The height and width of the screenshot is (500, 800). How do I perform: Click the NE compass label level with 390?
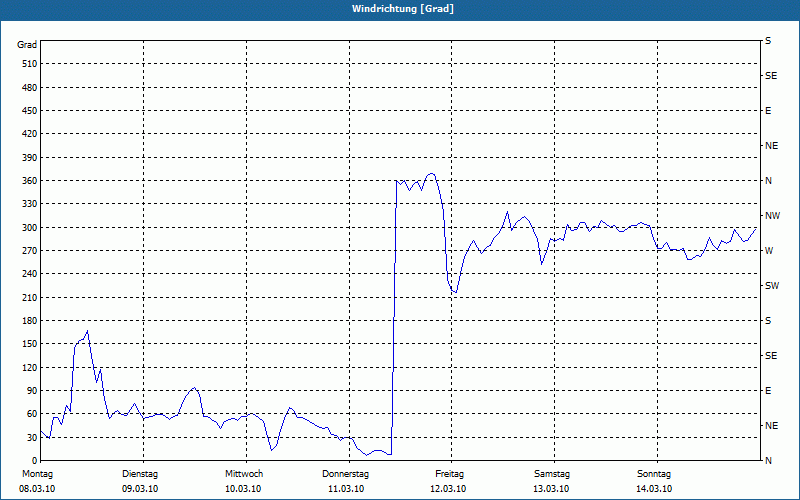coord(771,146)
